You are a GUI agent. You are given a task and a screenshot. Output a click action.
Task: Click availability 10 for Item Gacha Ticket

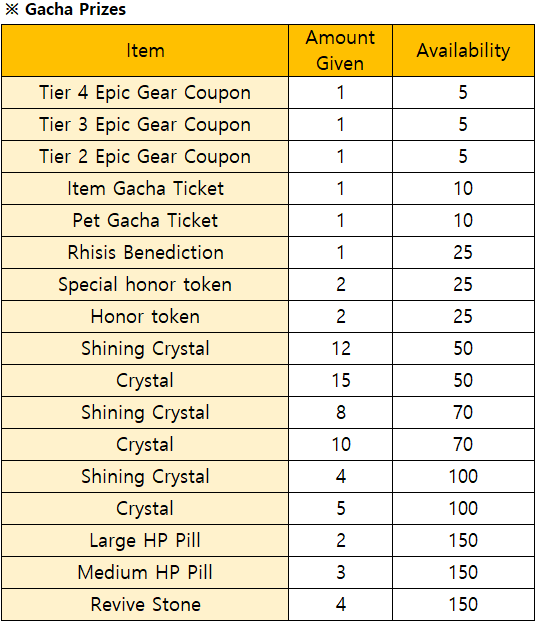(463, 189)
